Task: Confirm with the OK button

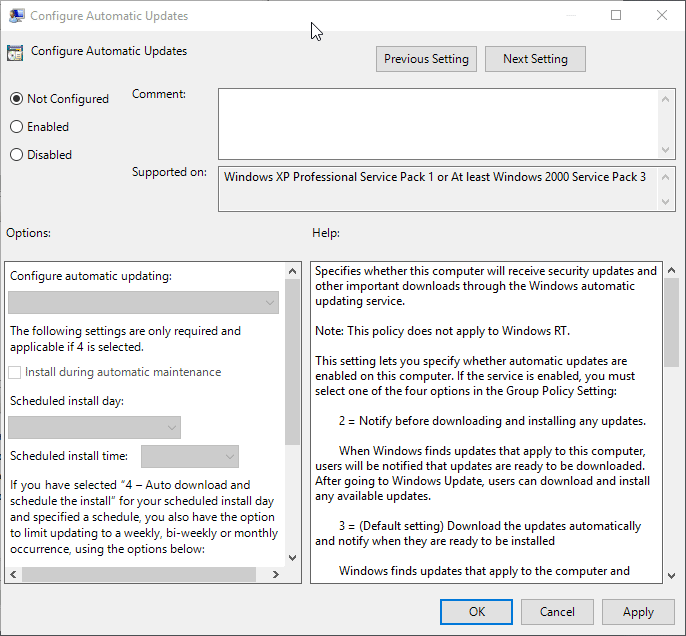Action: (476, 612)
